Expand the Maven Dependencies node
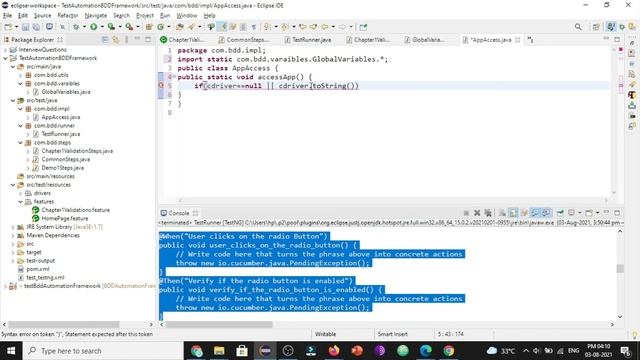 13,236
